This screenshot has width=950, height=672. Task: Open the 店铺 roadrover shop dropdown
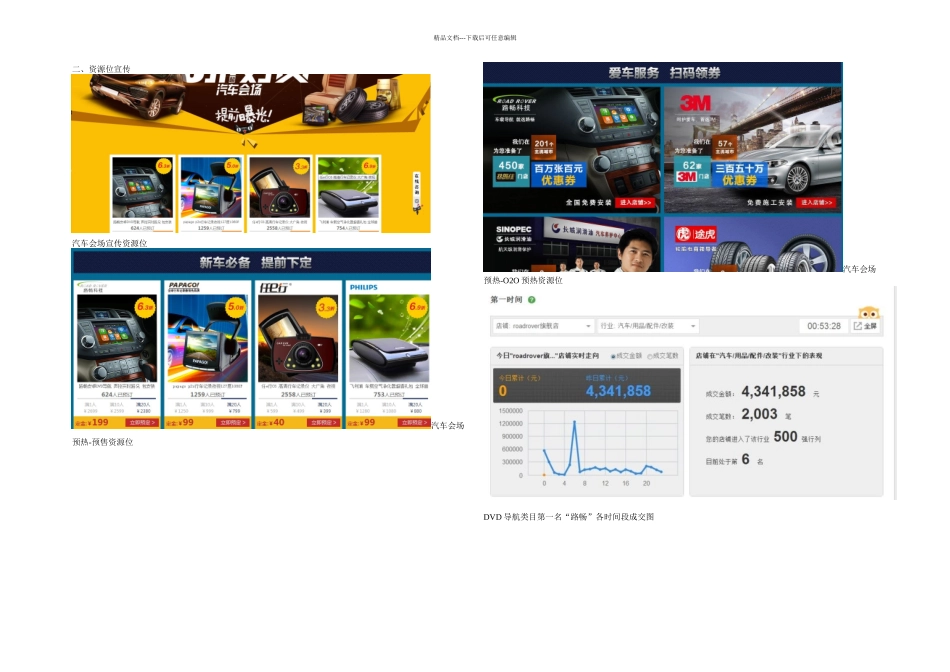[543, 326]
